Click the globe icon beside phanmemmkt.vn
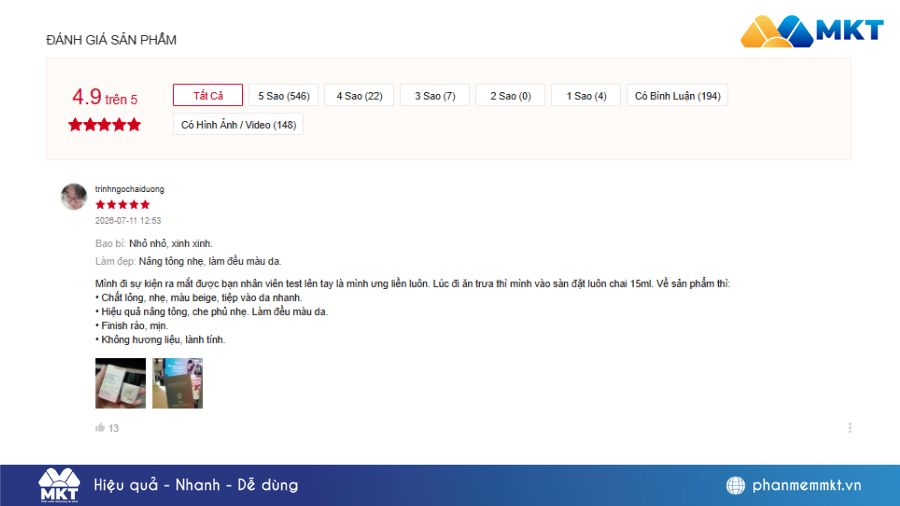 (735, 485)
